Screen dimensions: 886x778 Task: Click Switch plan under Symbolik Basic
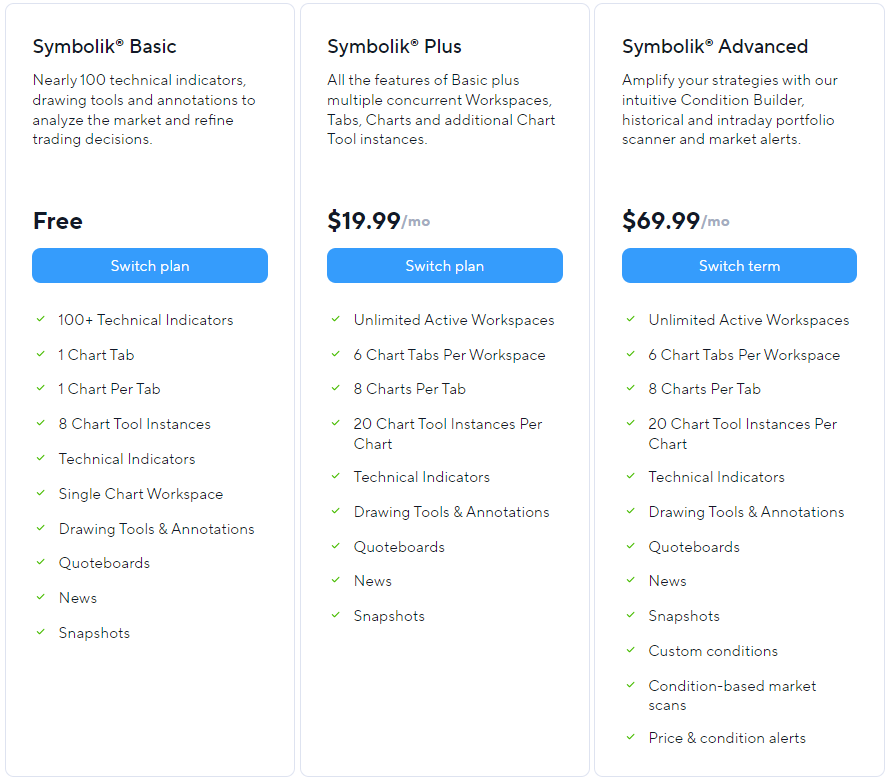(150, 266)
